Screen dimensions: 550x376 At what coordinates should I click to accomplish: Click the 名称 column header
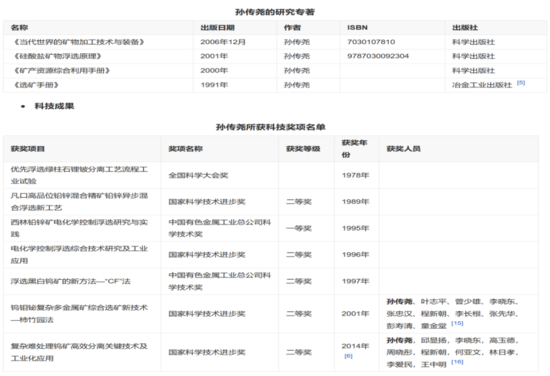[x=19, y=27]
